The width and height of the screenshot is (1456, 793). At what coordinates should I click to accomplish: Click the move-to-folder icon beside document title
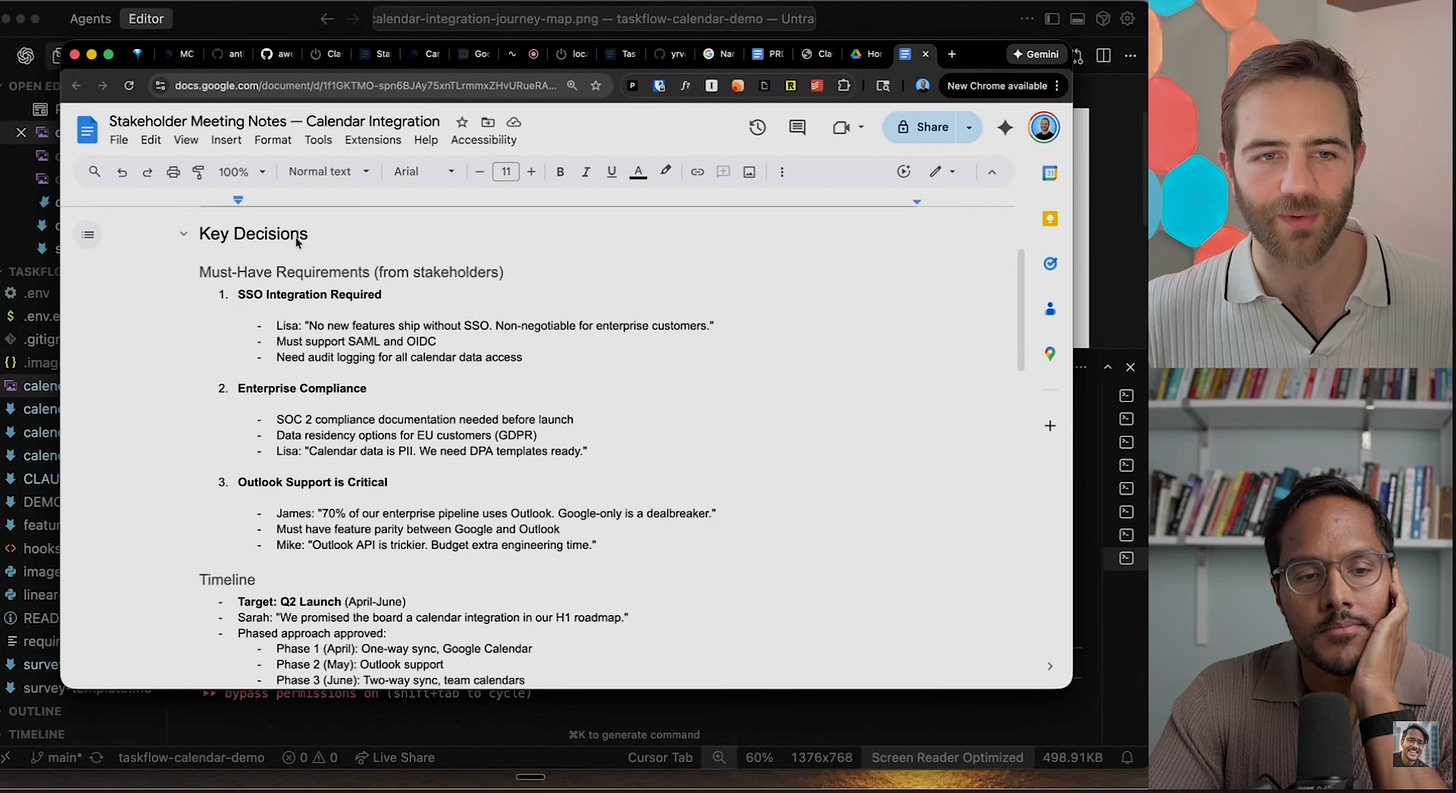point(488,122)
